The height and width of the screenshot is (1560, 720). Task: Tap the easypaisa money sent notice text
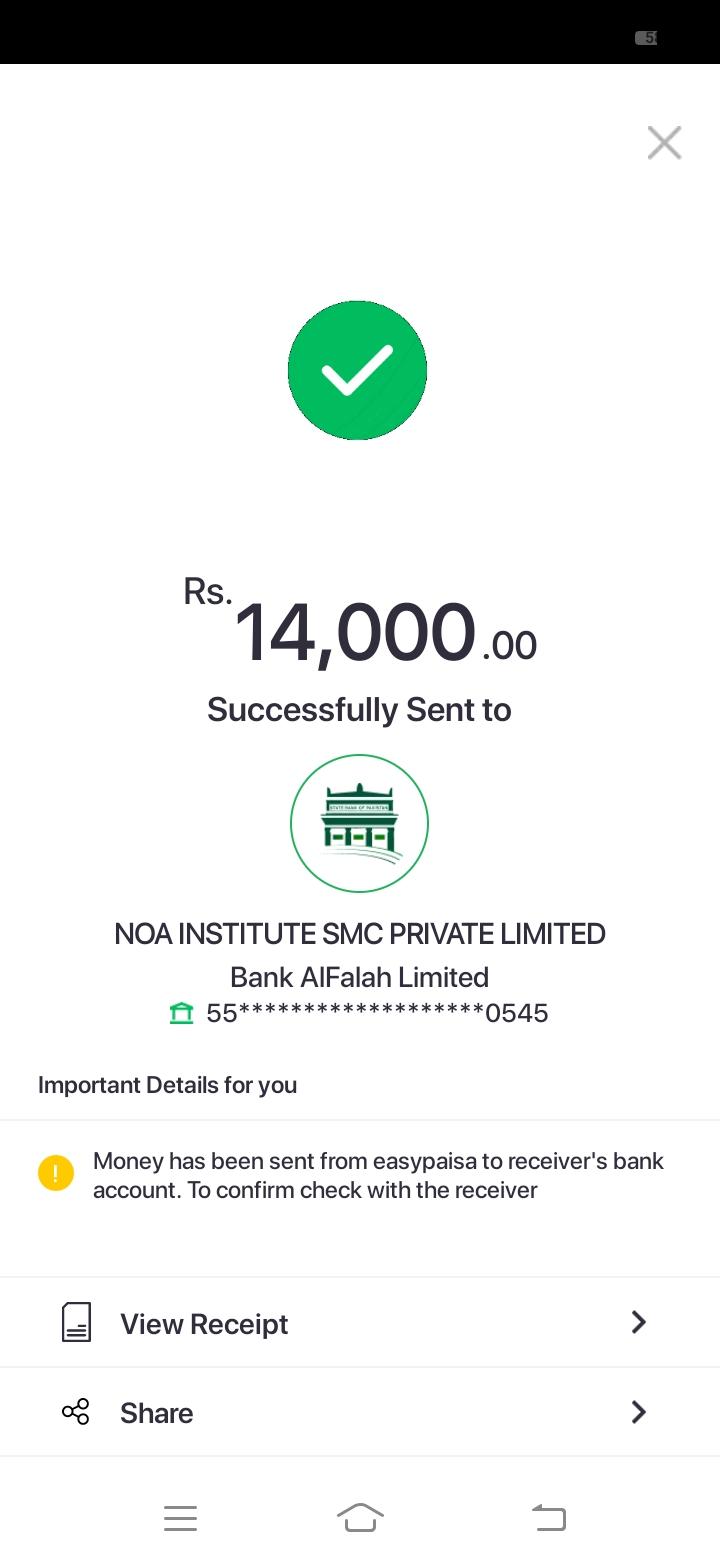(378, 1175)
